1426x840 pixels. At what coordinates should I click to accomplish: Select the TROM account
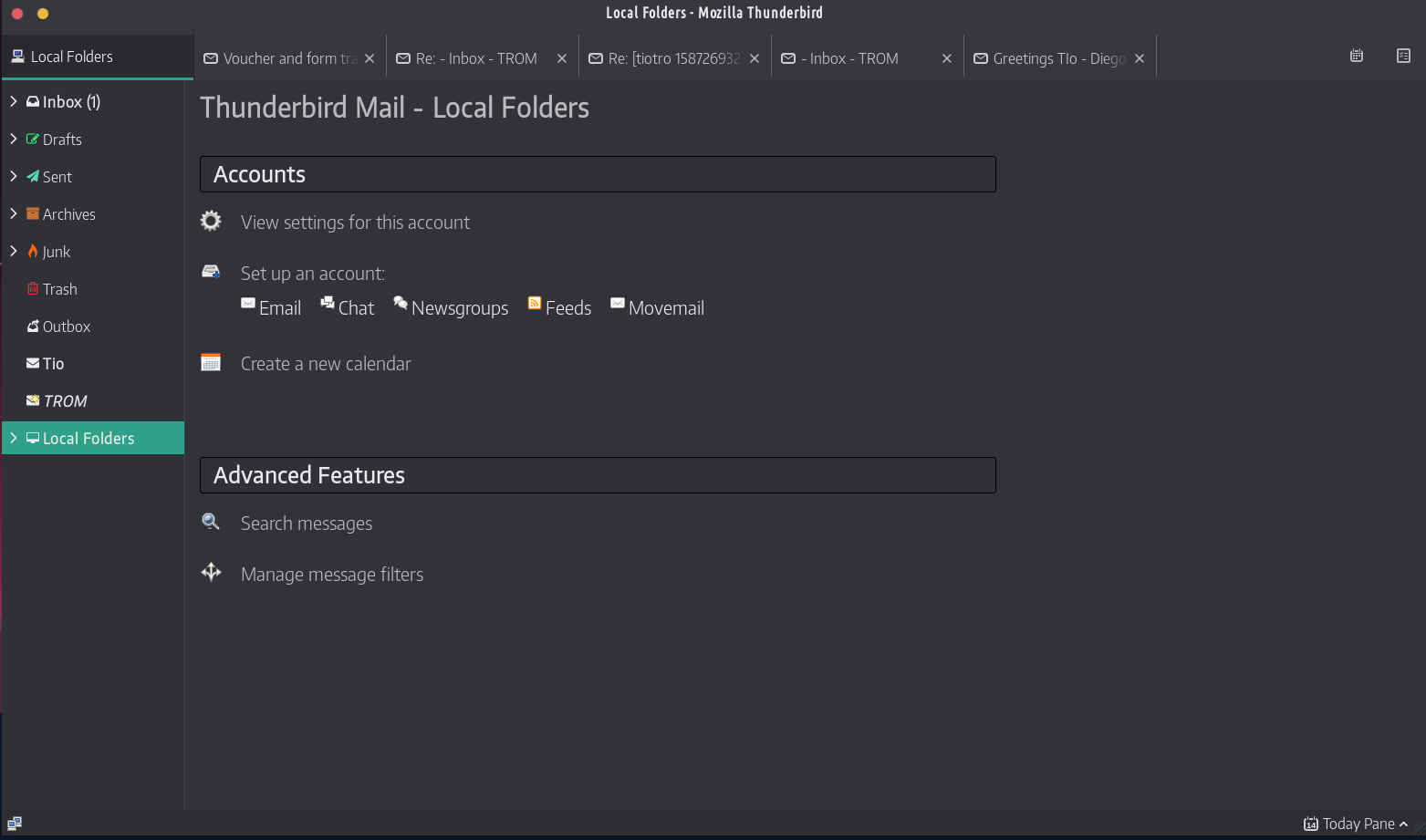93,400
